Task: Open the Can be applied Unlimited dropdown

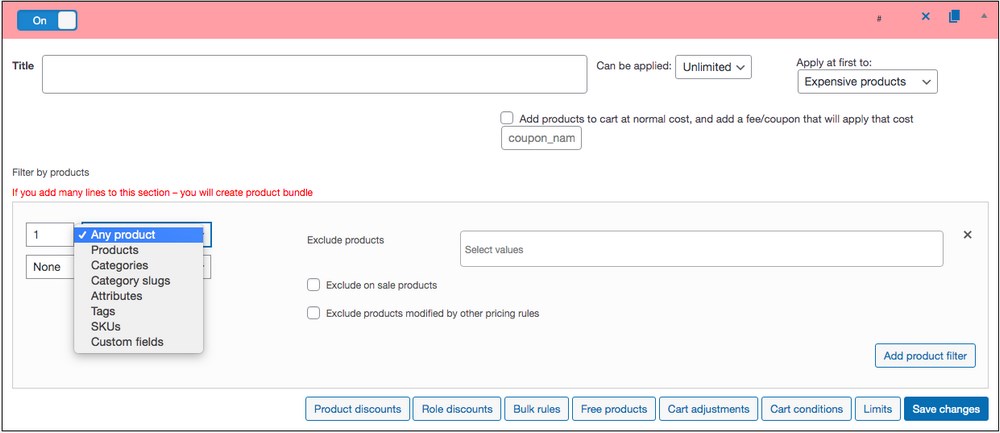Action: [x=713, y=67]
